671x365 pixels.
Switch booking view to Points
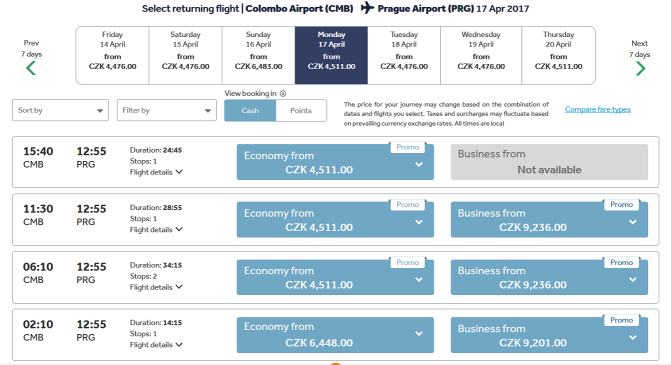click(301, 110)
